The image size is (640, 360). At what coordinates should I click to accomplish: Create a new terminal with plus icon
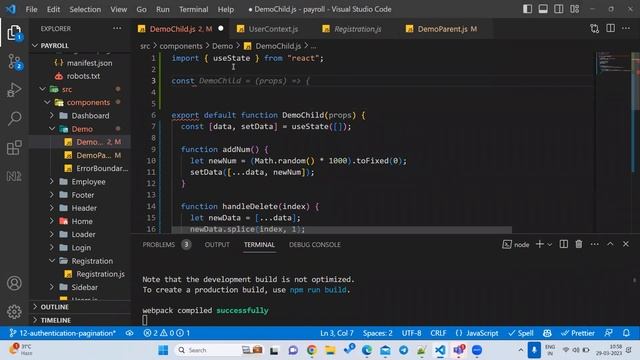[x=539, y=244]
